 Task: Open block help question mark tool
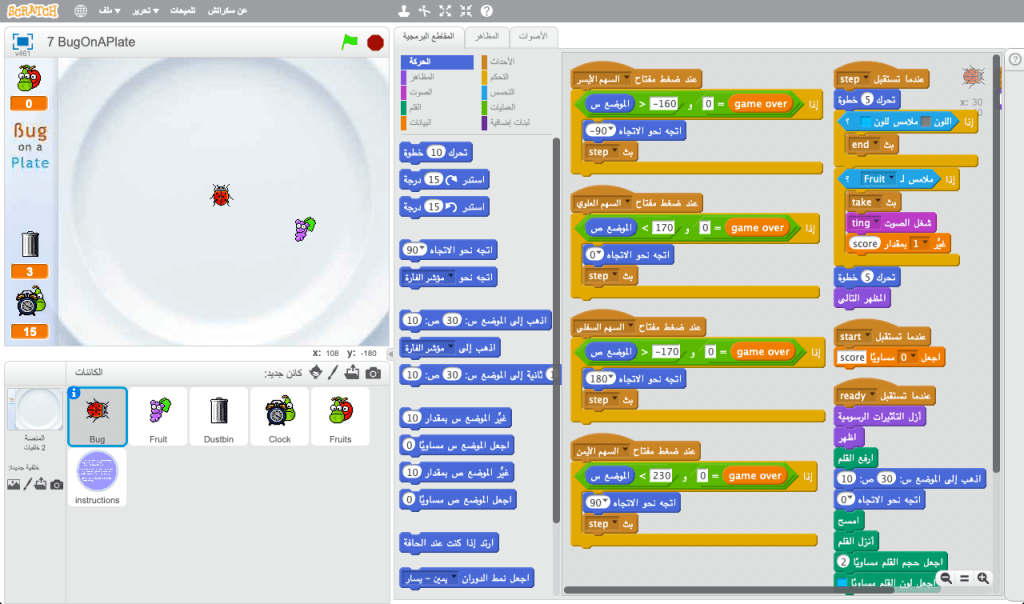486,11
